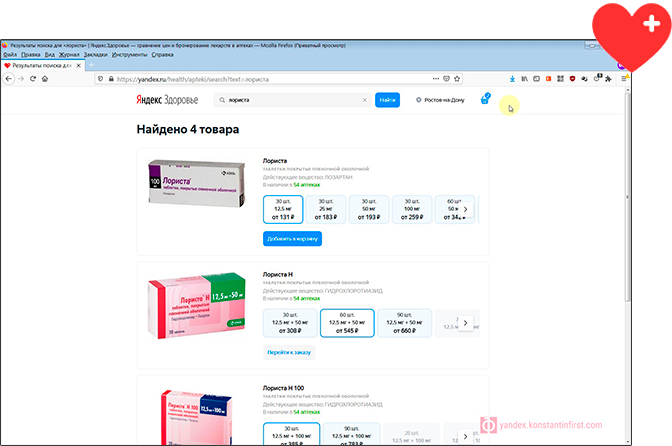This screenshot has width=672, height=446.
Task: Open the Лориста product title
Action: tap(275, 161)
